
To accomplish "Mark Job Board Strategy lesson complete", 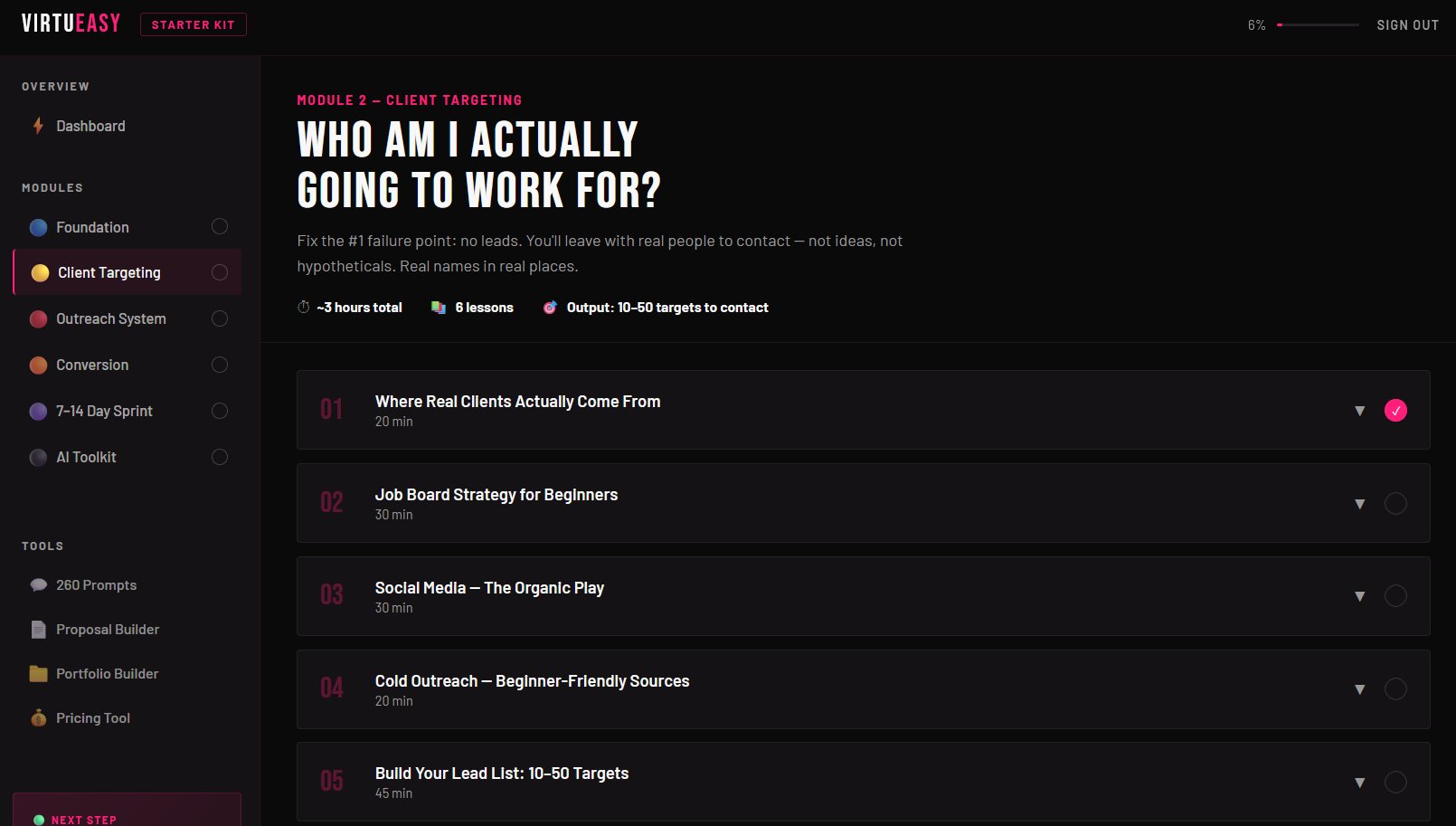I will tap(1395, 503).
